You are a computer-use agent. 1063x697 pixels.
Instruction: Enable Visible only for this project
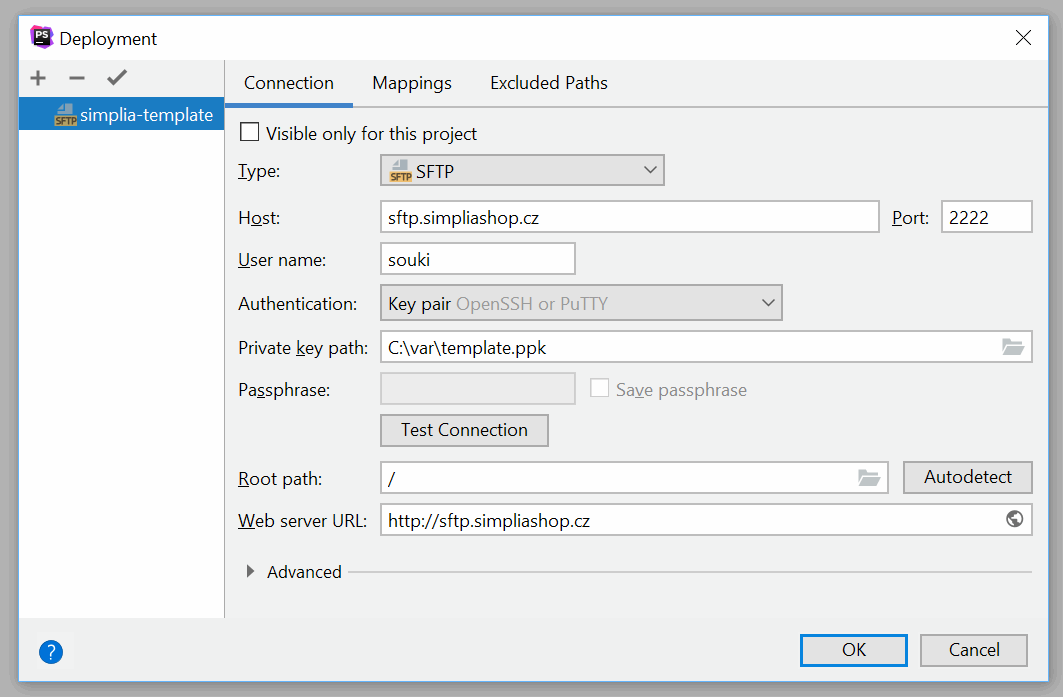pyautogui.click(x=249, y=133)
